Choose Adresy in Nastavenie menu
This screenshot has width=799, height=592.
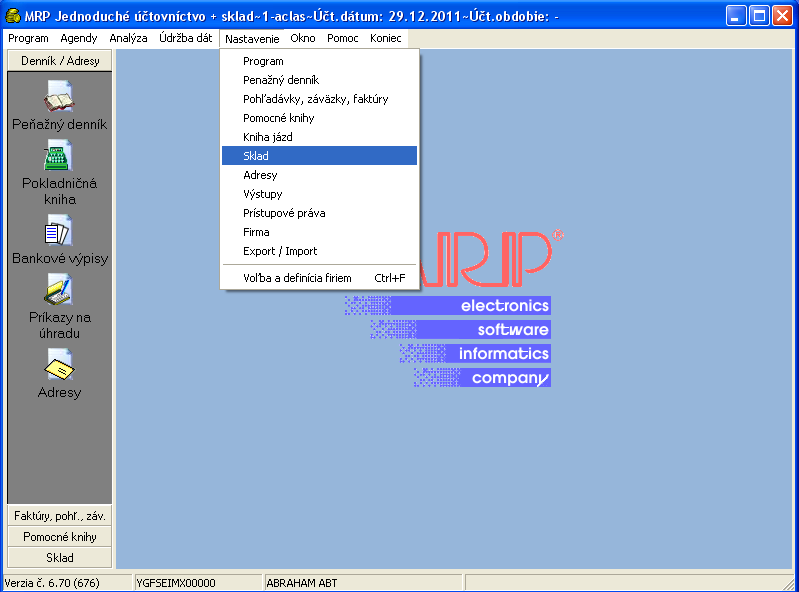319,175
